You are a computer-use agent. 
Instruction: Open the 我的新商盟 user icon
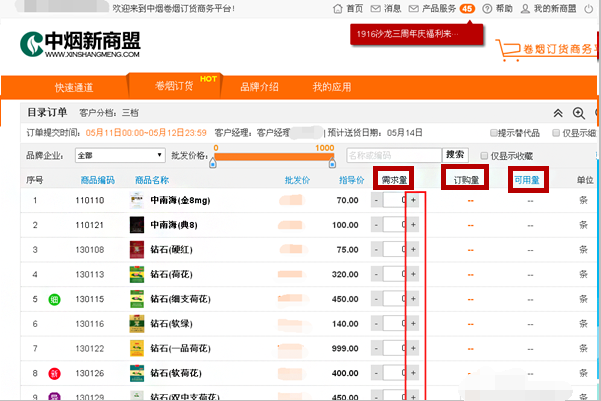(x=525, y=8)
